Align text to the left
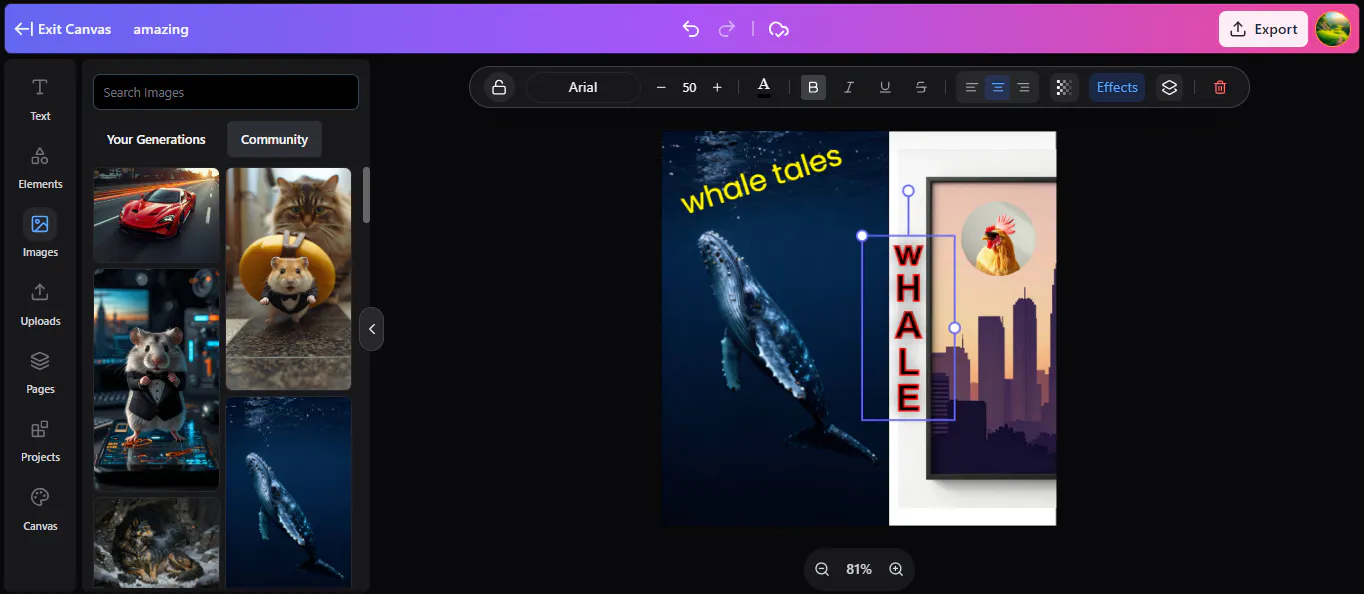Viewport: 1364px width, 594px height. [x=971, y=87]
